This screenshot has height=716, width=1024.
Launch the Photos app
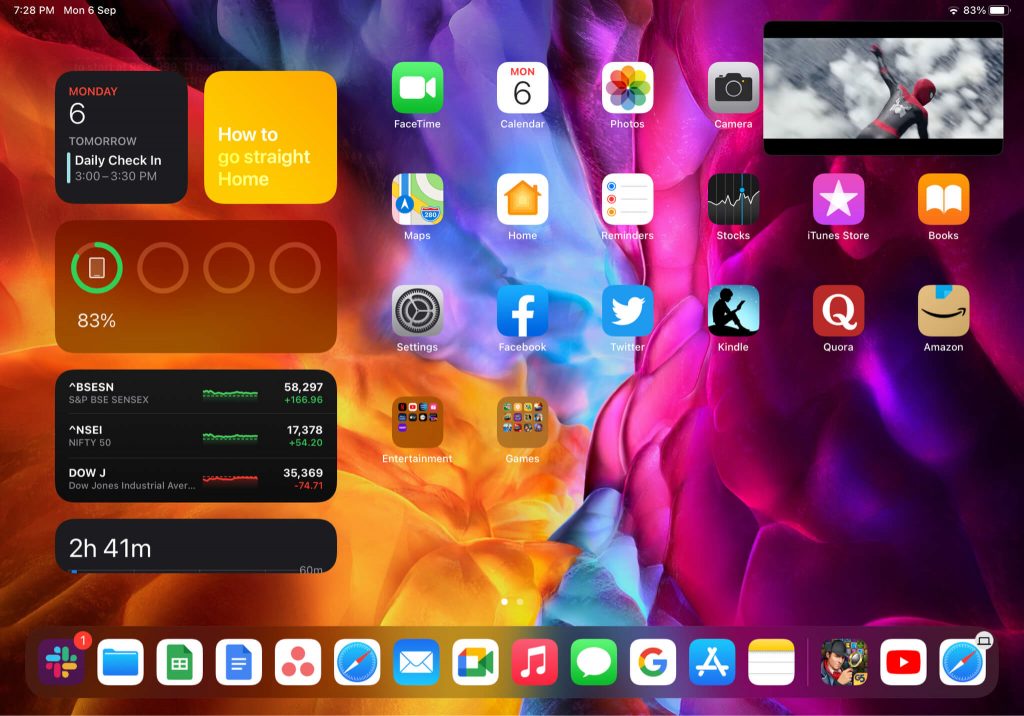[628, 88]
